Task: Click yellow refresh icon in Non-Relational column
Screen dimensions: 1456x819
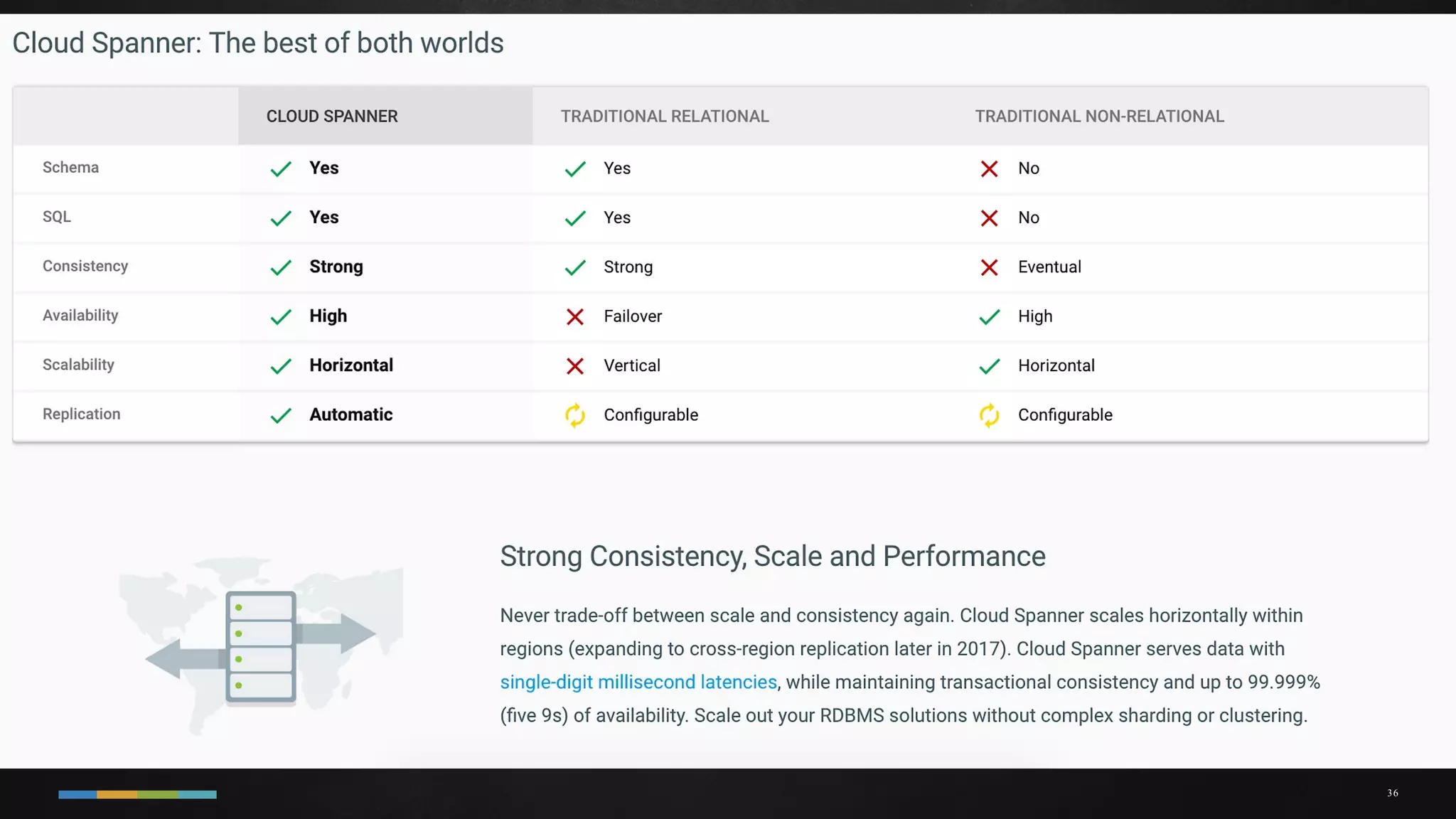Action: (x=989, y=415)
